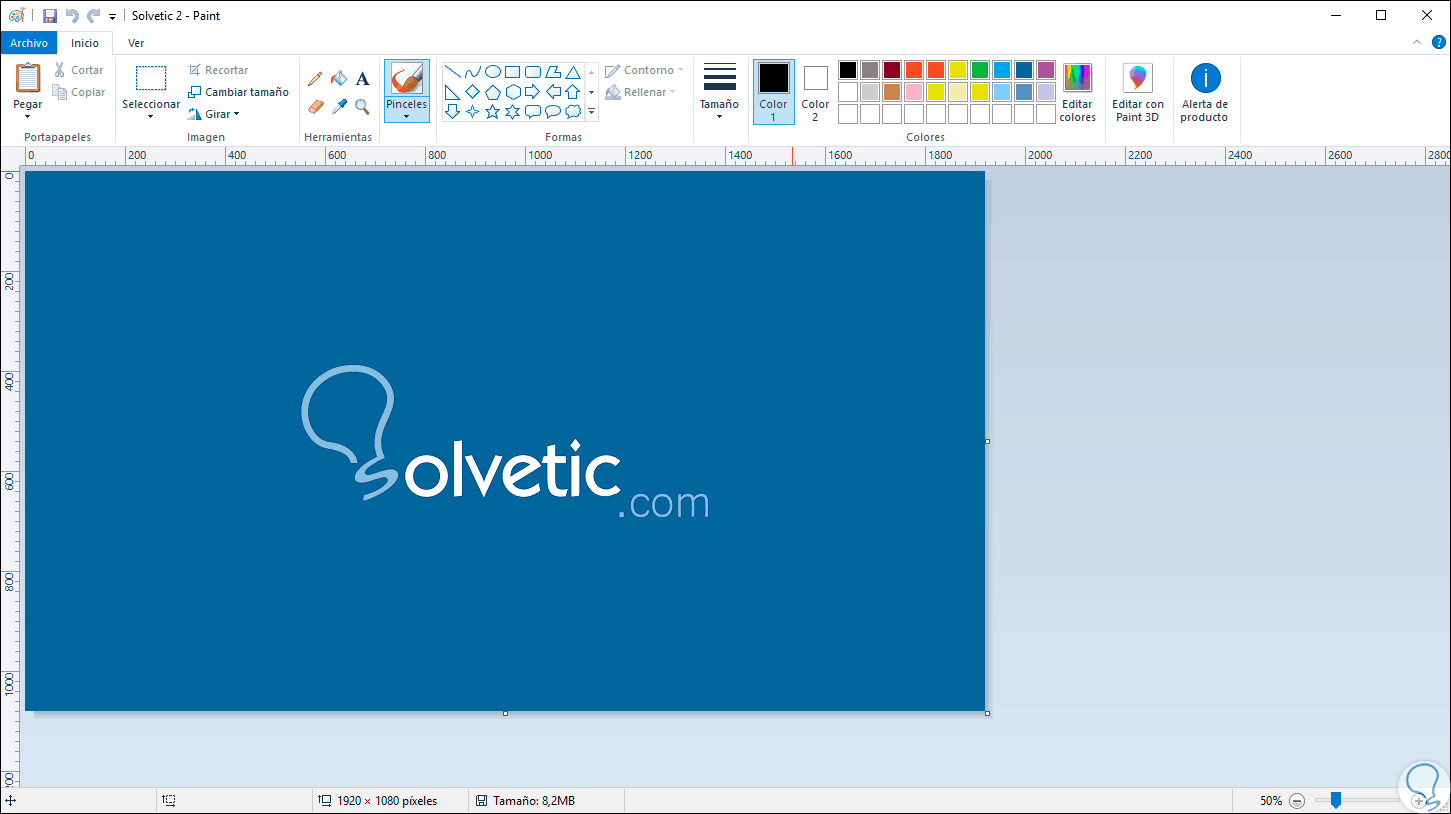Collapse the ribbon with the chevron
This screenshot has width=1451, height=814.
coord(1417,43)
